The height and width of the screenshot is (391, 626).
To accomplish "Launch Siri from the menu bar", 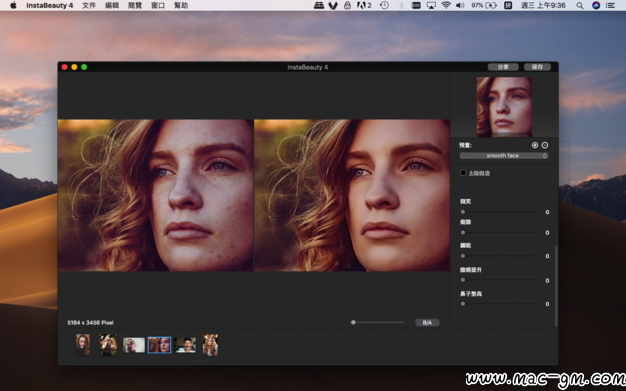I will [596, 5].
